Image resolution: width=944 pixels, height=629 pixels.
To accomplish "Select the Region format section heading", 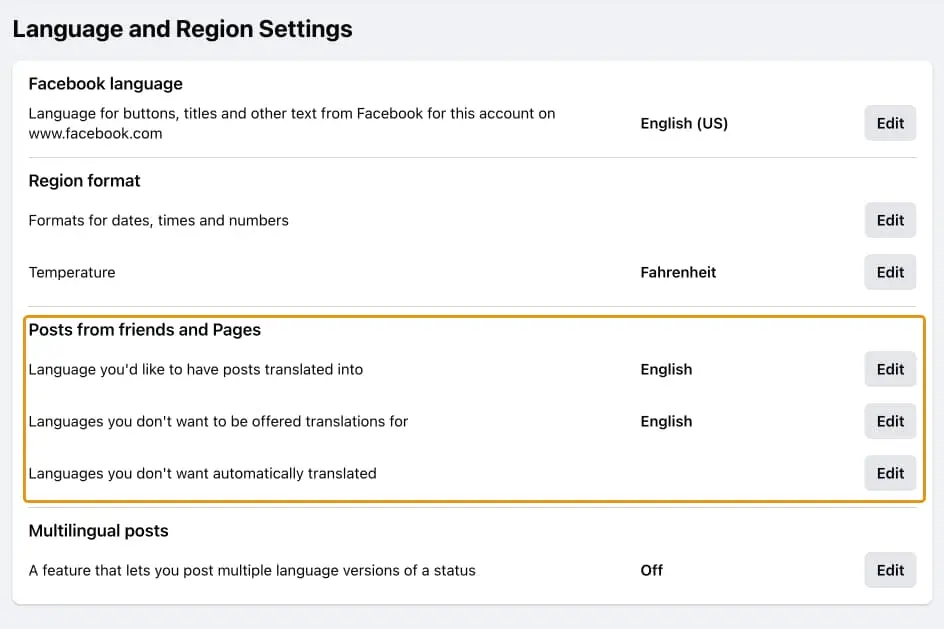I will (84, 181).
